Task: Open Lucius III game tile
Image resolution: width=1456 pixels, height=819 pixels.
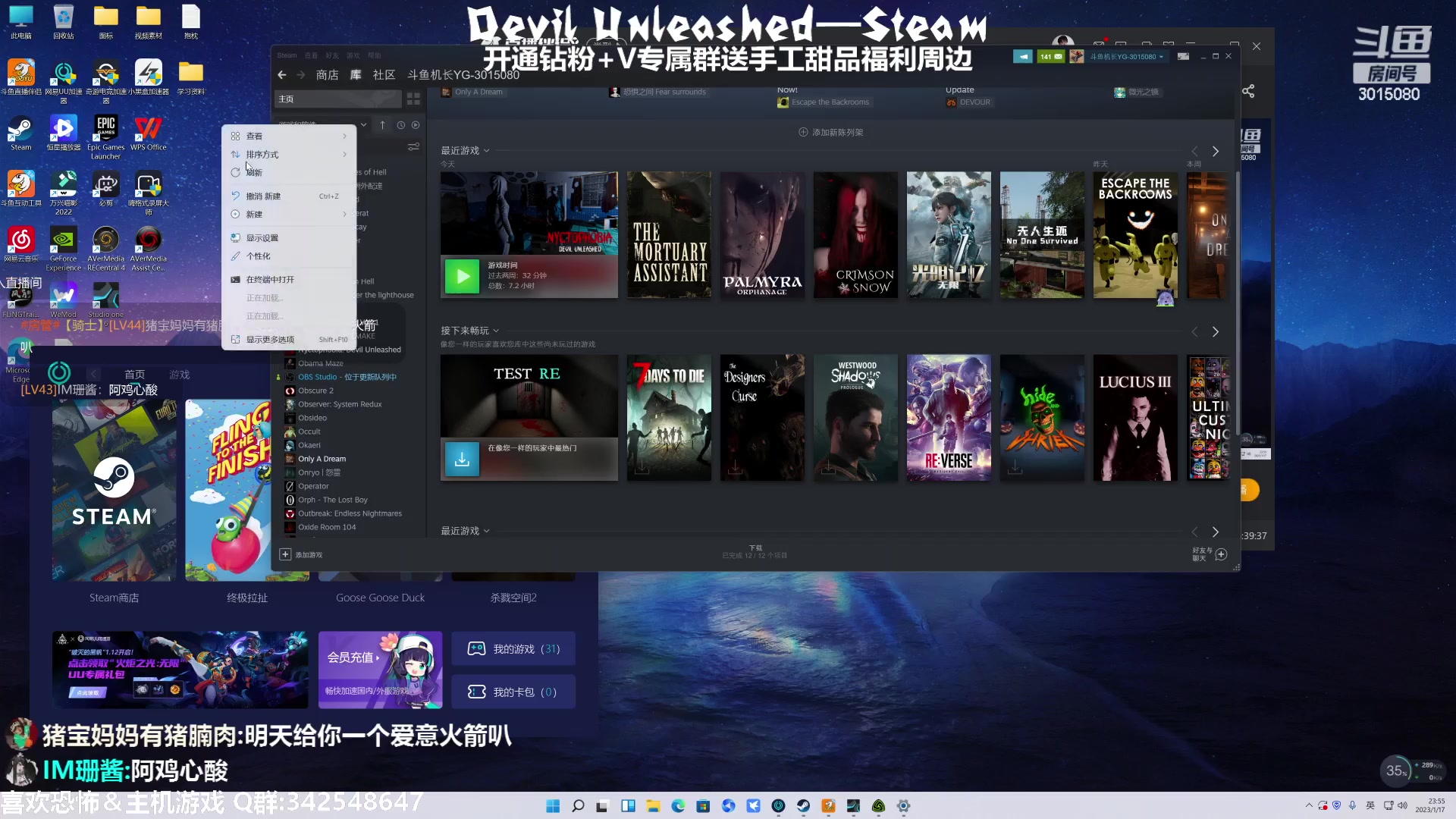Action: [x=1135, y=418]
